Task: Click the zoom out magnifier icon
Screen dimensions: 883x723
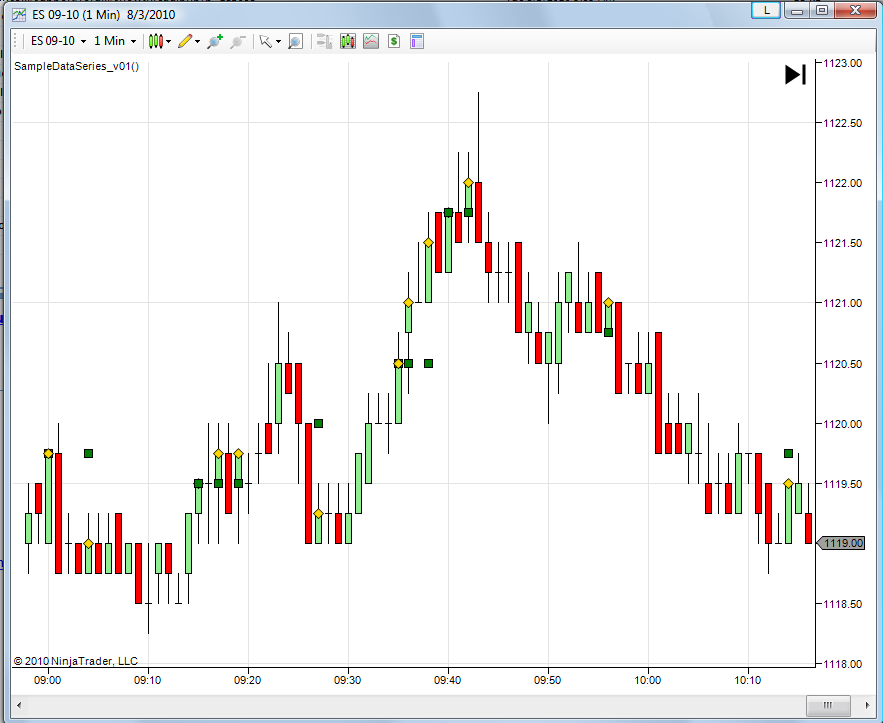Action: pyautogui.click(x=238, y=41)
